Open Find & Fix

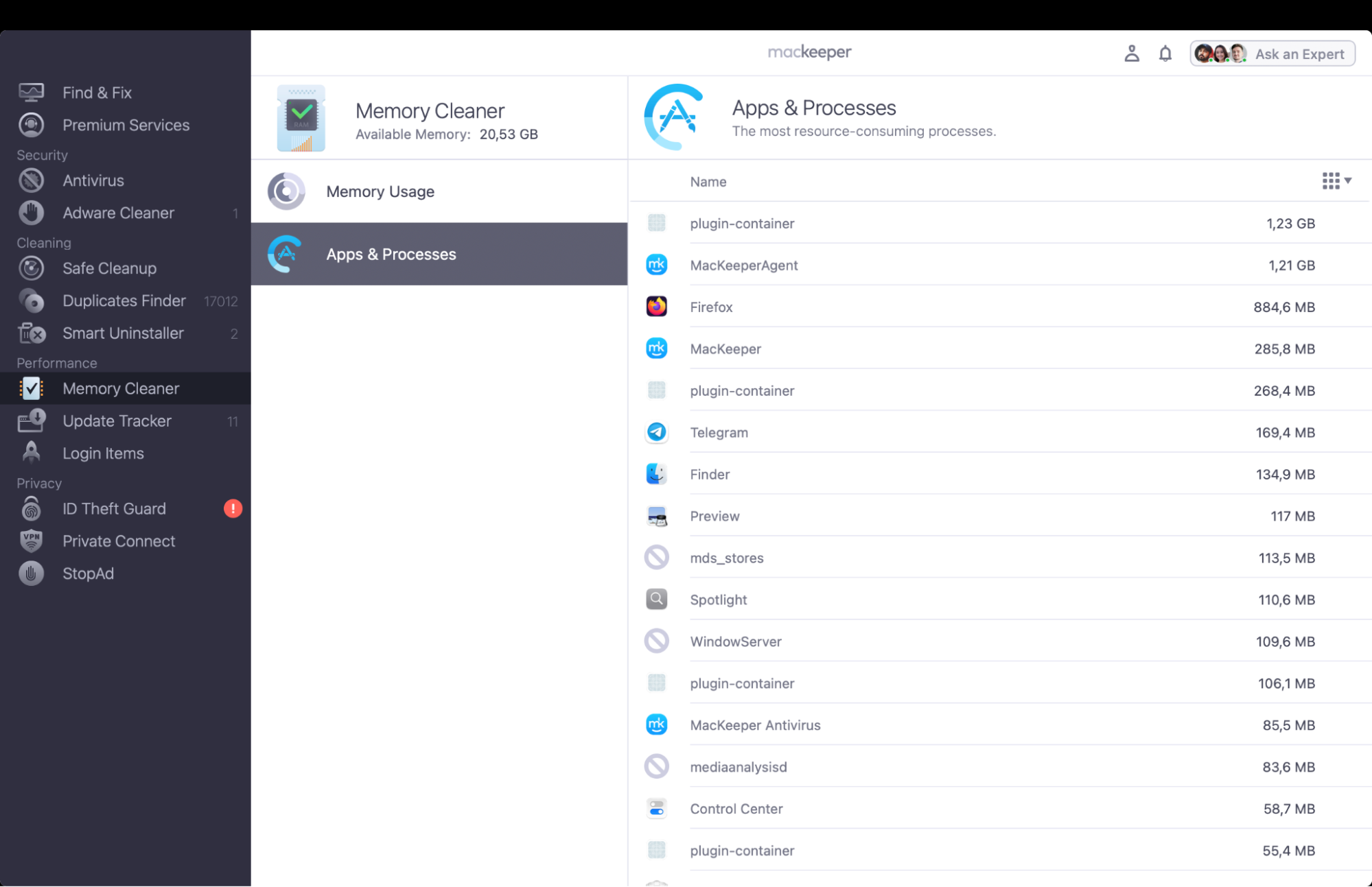pyautogui.click(x=97, y=92)
